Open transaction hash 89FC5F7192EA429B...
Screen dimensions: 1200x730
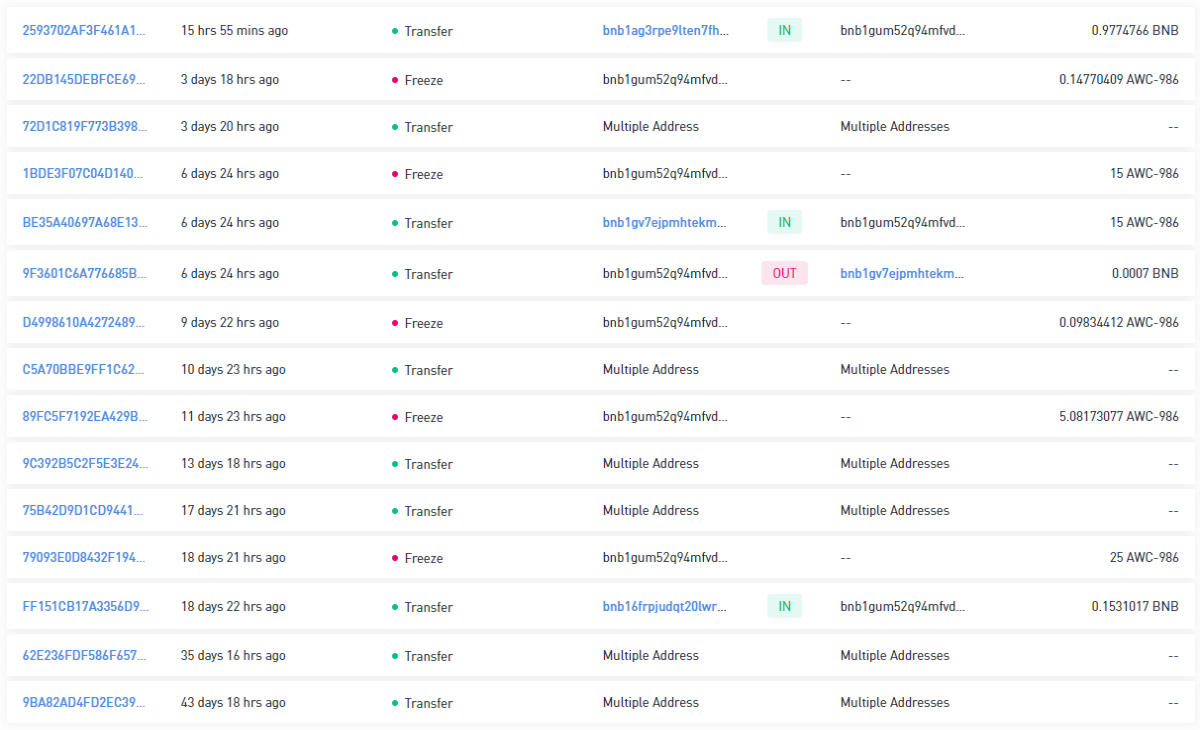[x=85, y=417]
